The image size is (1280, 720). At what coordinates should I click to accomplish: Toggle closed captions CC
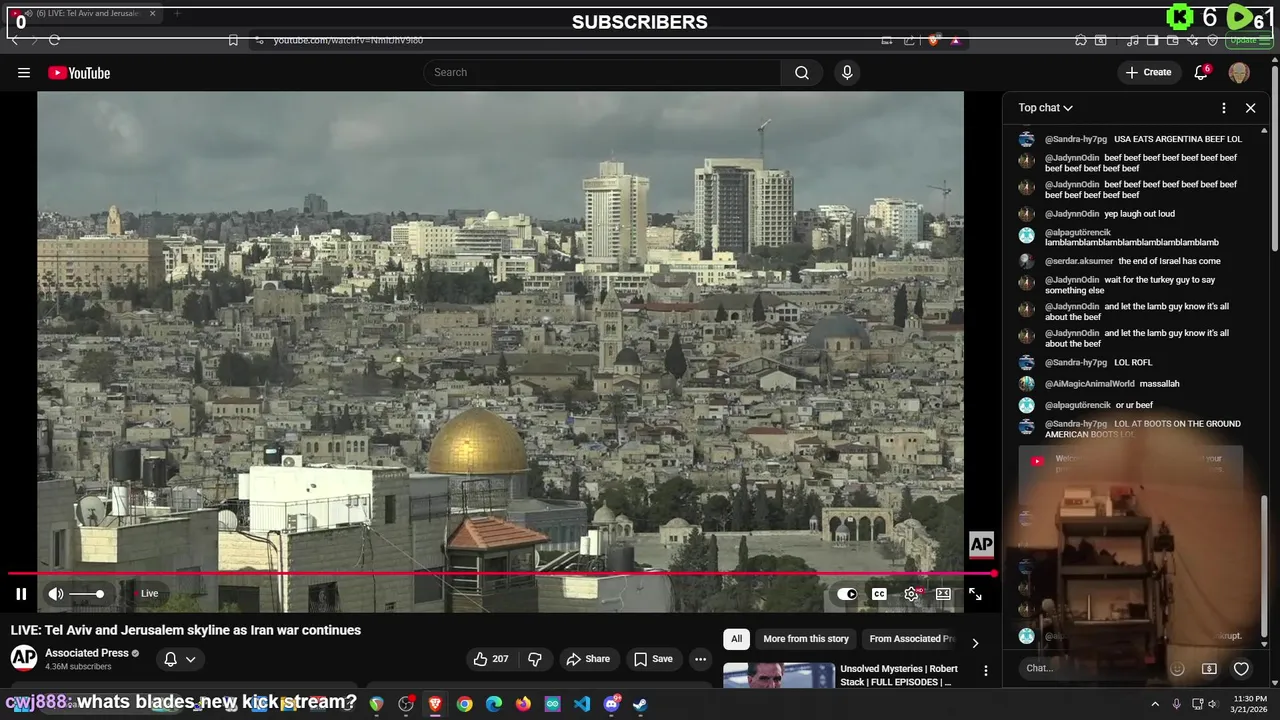pyautogui.click(x=879, y=594)
